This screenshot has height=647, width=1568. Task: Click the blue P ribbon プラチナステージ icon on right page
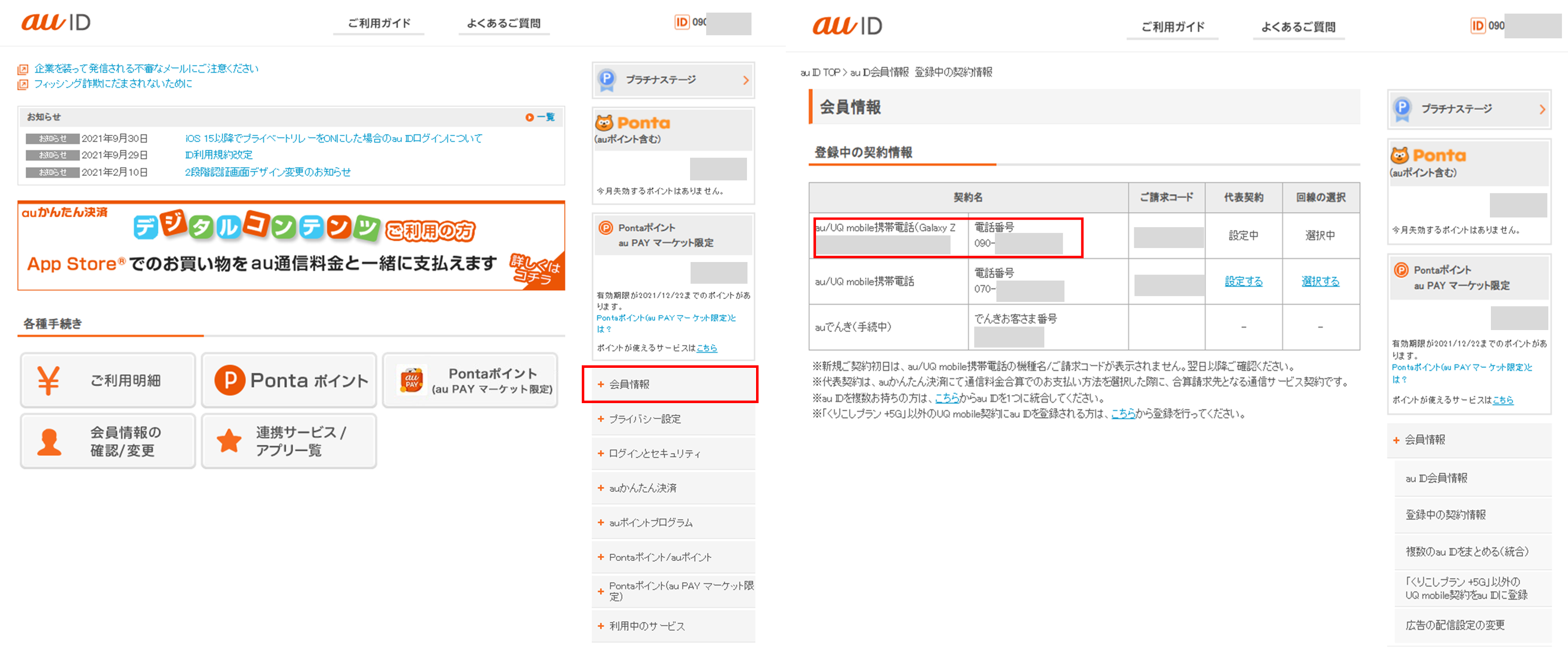coord(1402,109)
